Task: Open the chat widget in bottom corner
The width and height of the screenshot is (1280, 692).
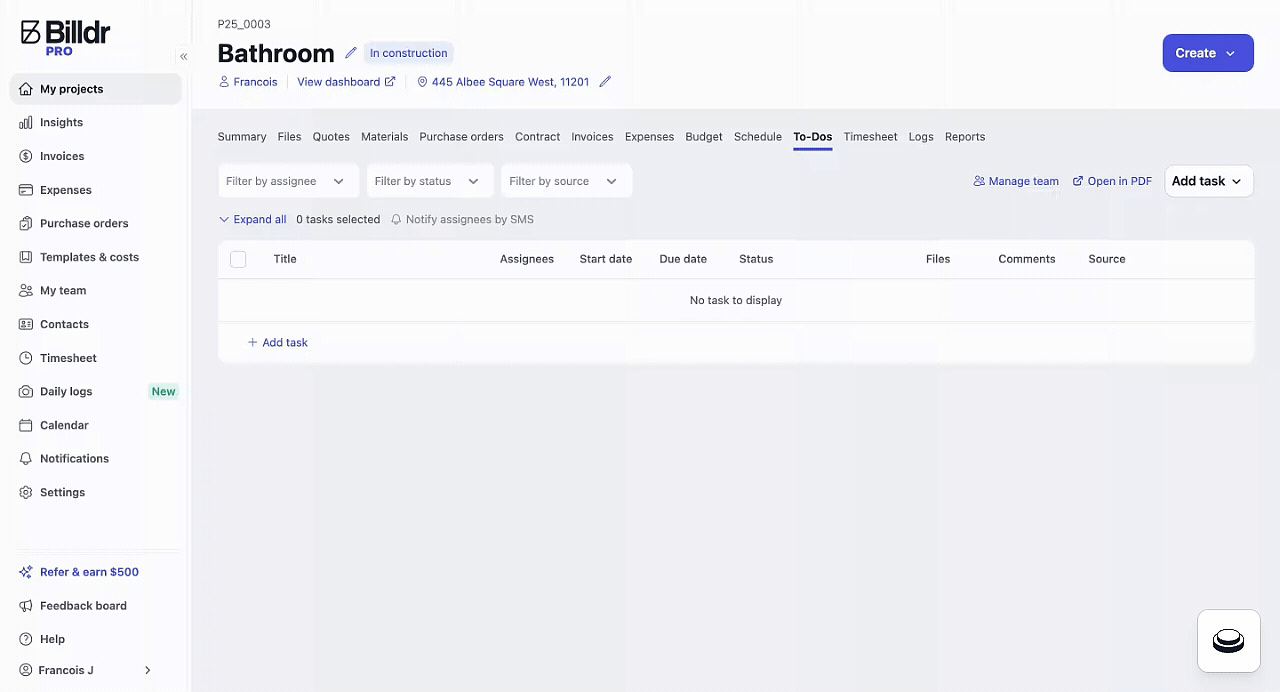Action: [x=1228, y=641]
